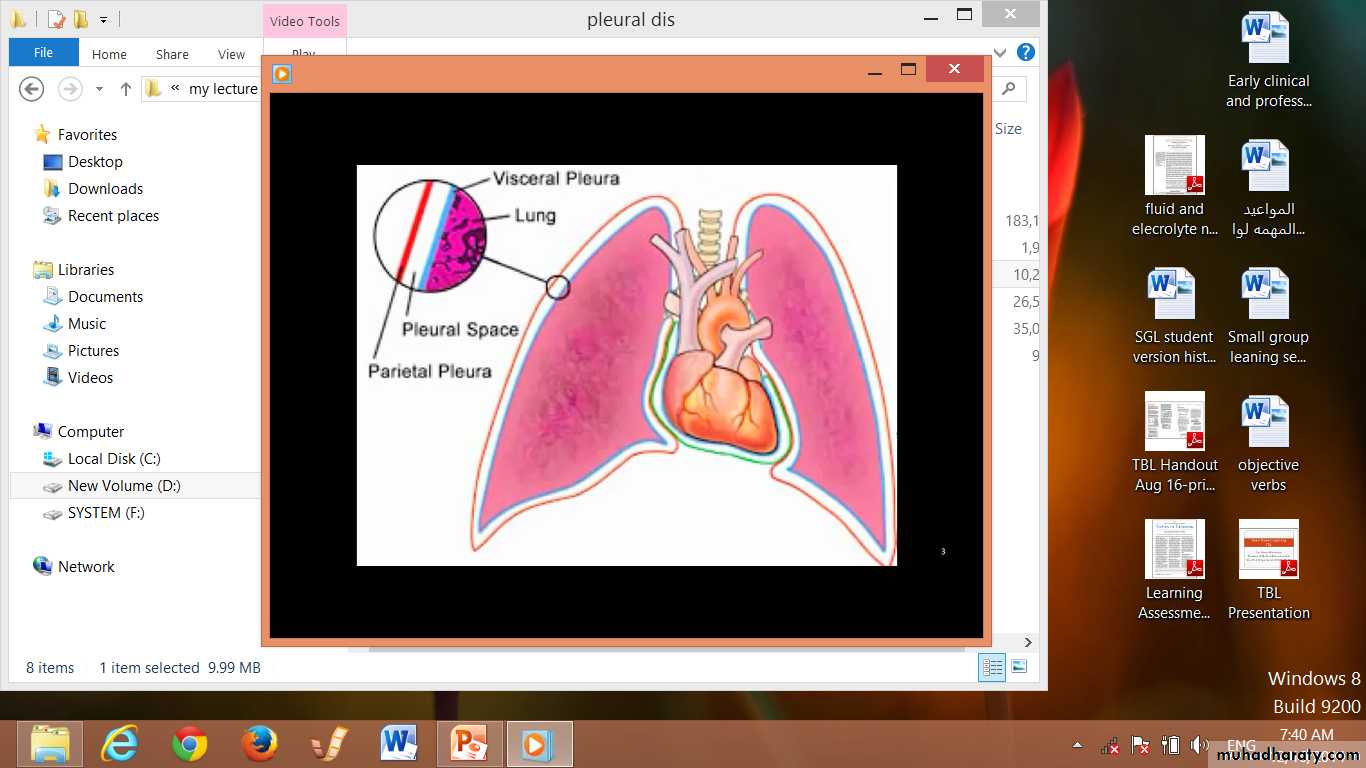
Task: Click the Back navigation arrow in Explorer
Action: click(x=32, y=89)
